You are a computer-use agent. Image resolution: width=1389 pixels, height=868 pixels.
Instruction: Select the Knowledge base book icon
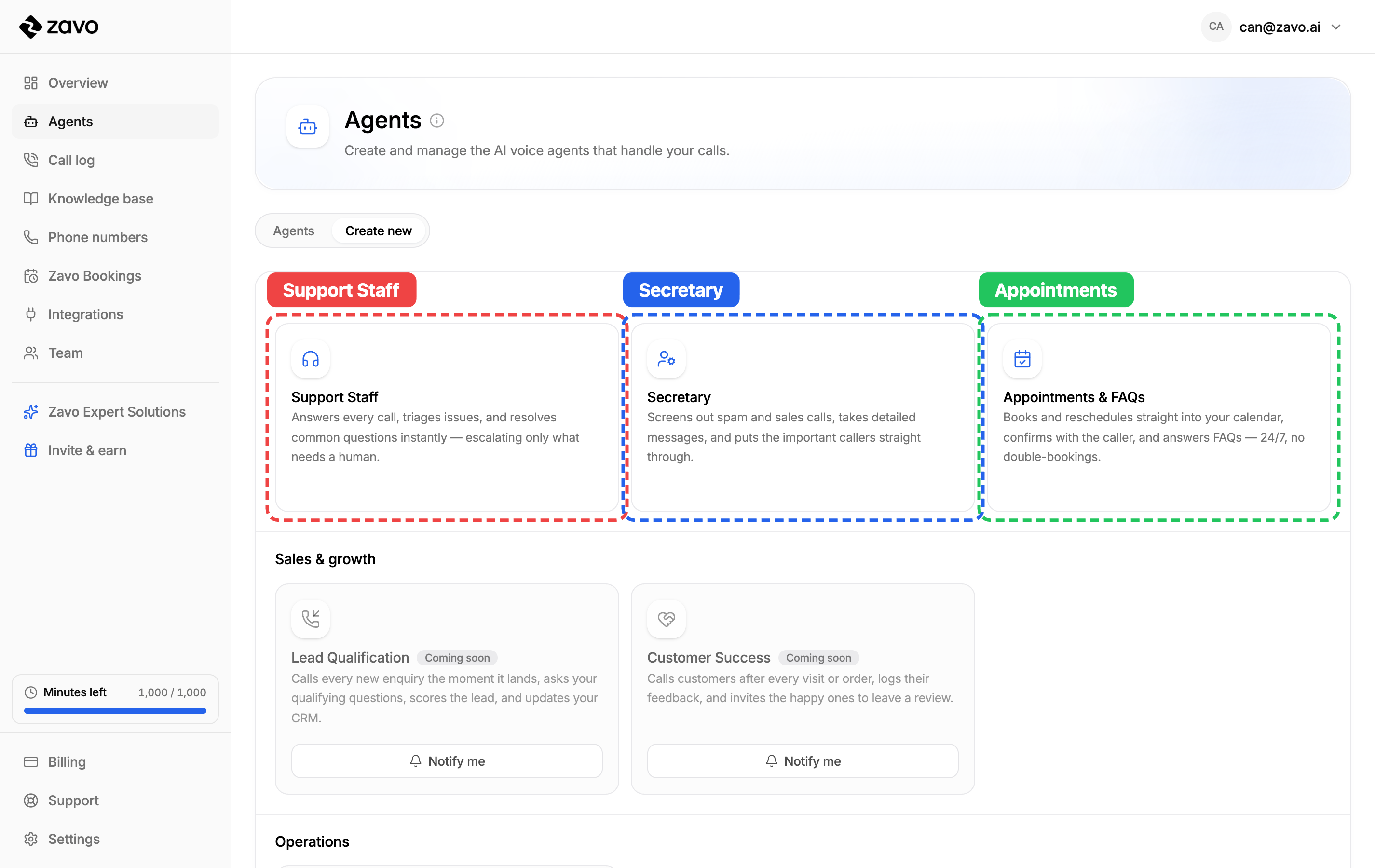point(31,199)
